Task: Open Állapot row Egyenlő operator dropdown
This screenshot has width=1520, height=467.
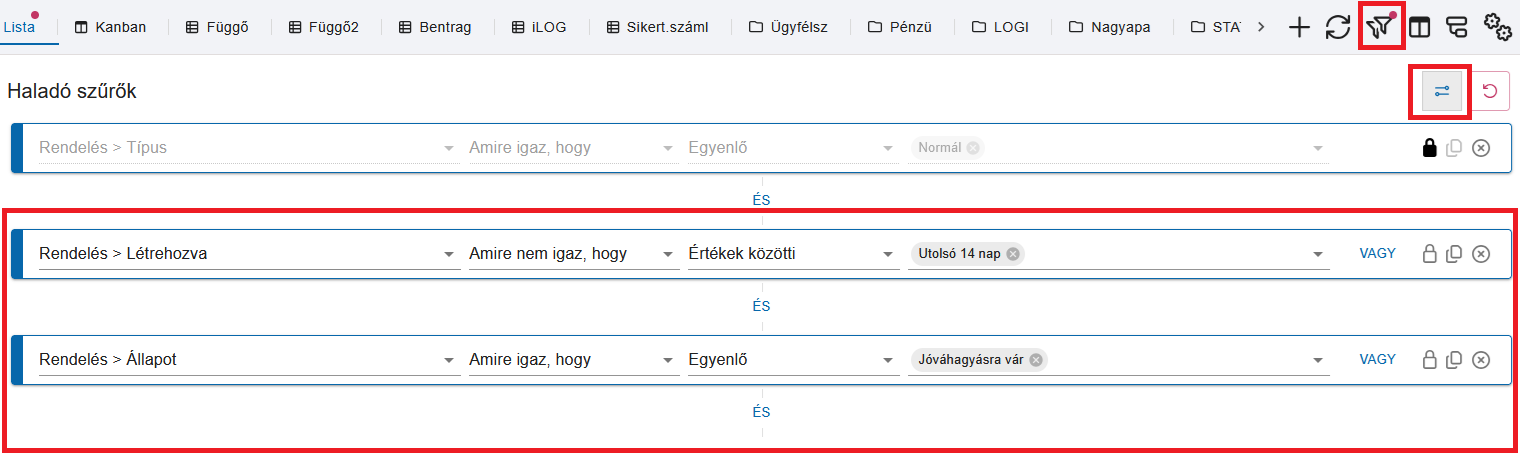Action: 793,360
